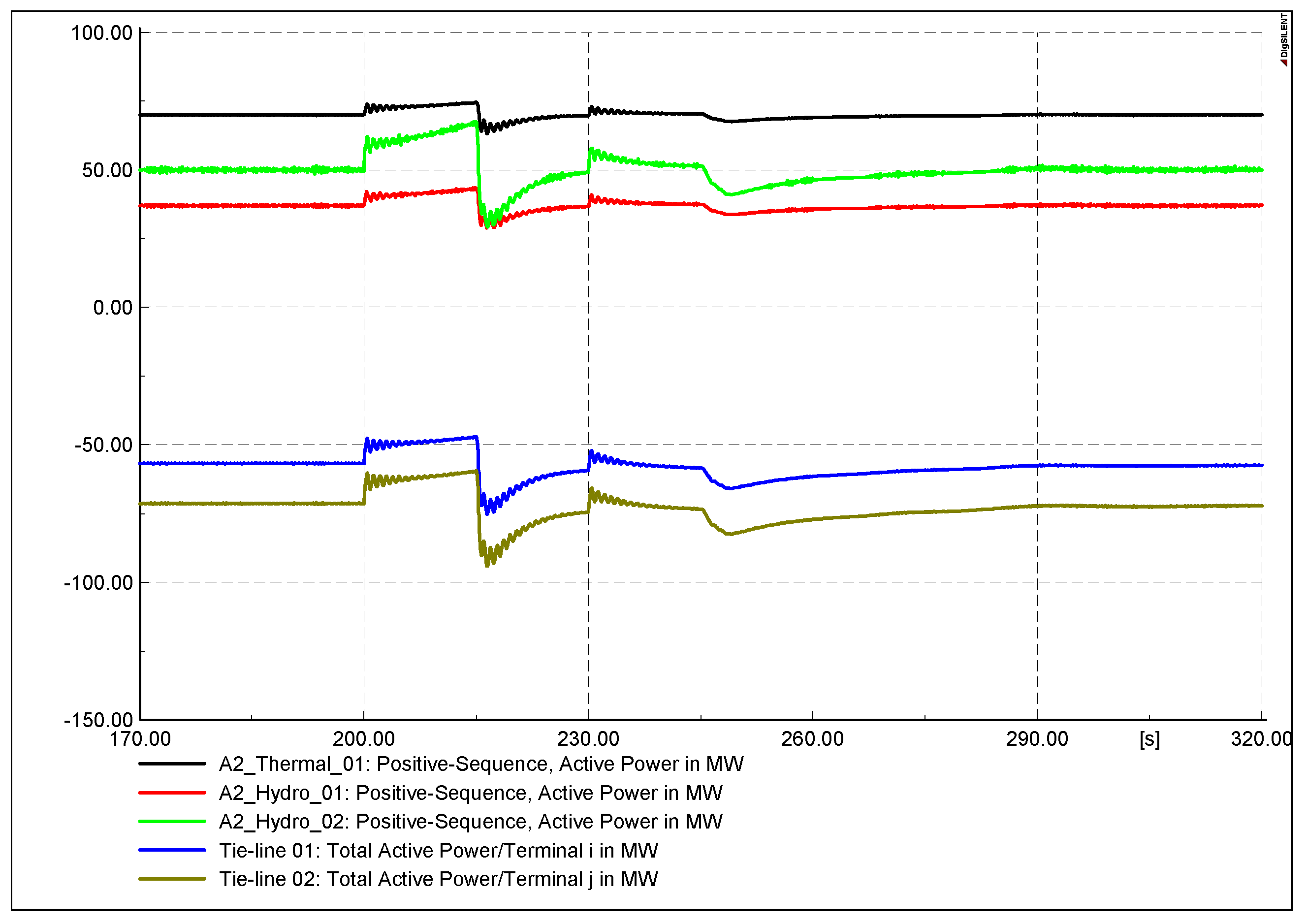This screenshot has height=924, width=1307.
Task: Select Tie-line 01 Terminal i legend text
Action: (x=438, y=850)
